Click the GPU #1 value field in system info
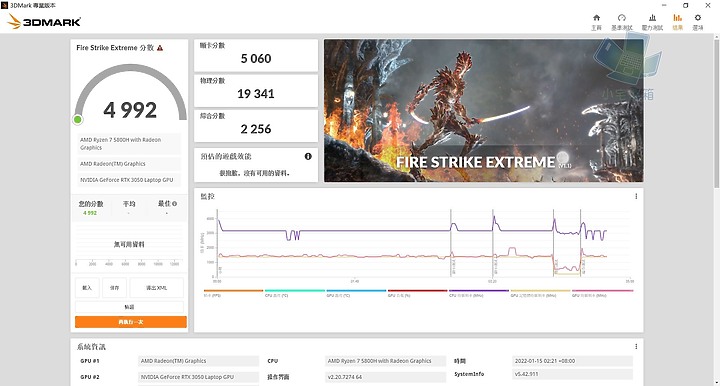Image resolution: width=720 pixels, height=386 pixels. coord(198,361)
